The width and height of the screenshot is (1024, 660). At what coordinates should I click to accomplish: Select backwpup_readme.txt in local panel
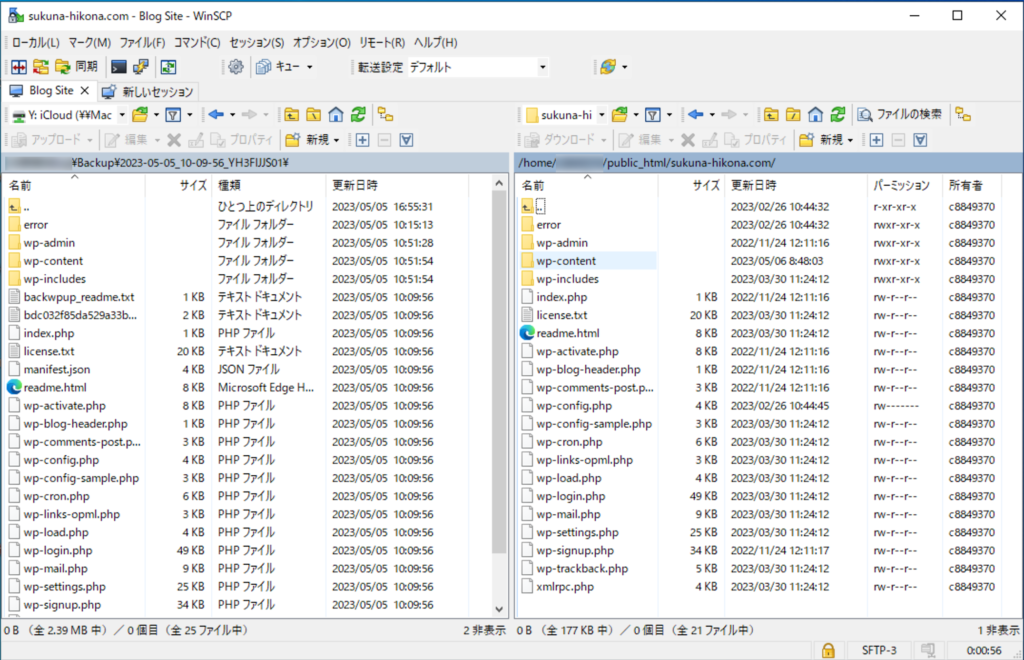point(79,297)
